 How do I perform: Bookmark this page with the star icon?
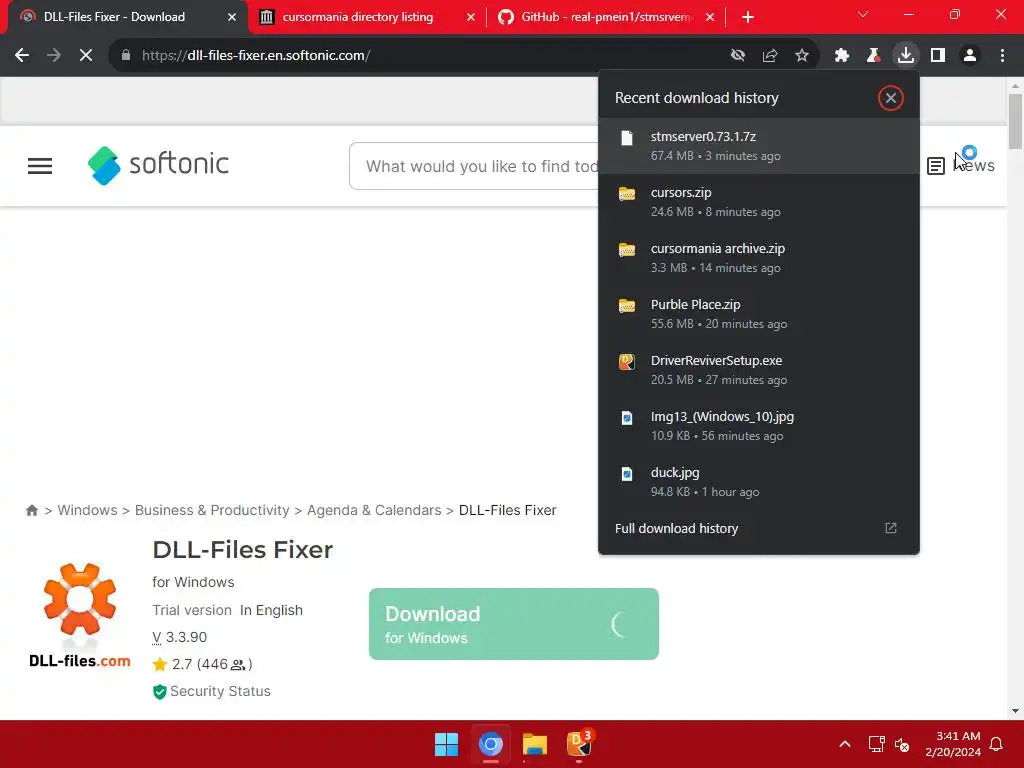point(802,56)
